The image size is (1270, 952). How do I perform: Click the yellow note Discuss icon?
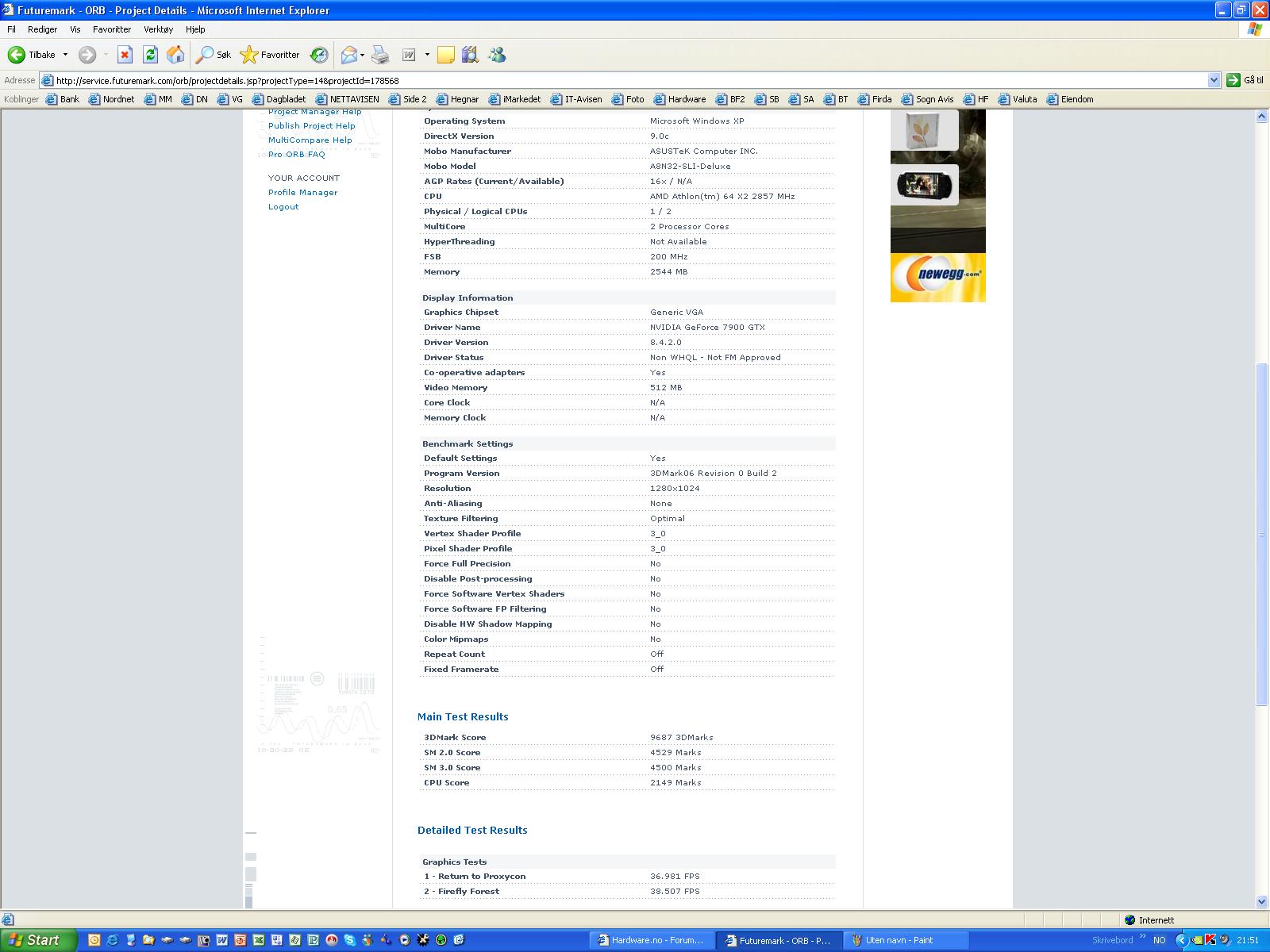tap(446, 55)
